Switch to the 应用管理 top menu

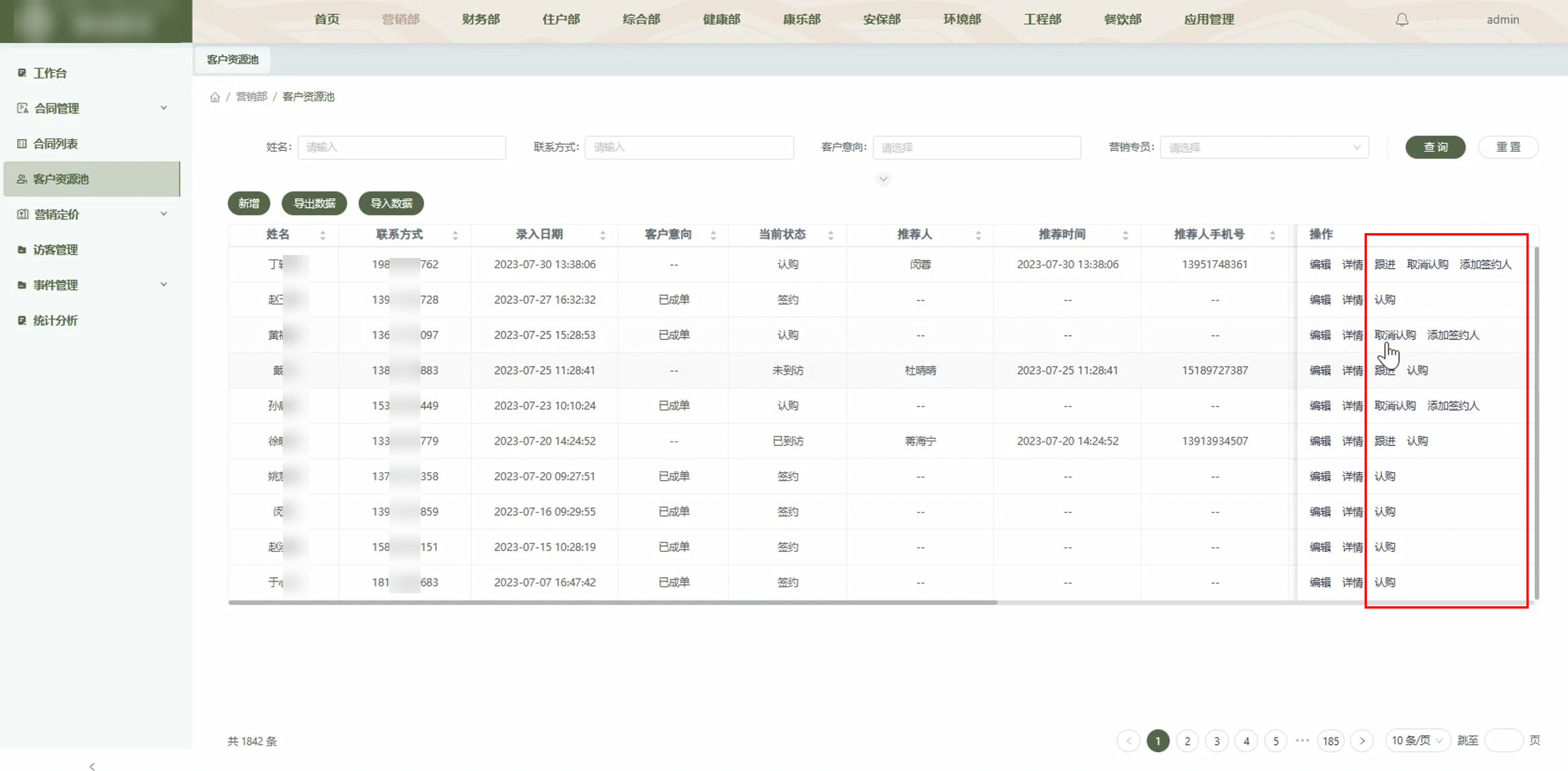pos(1209,20)
